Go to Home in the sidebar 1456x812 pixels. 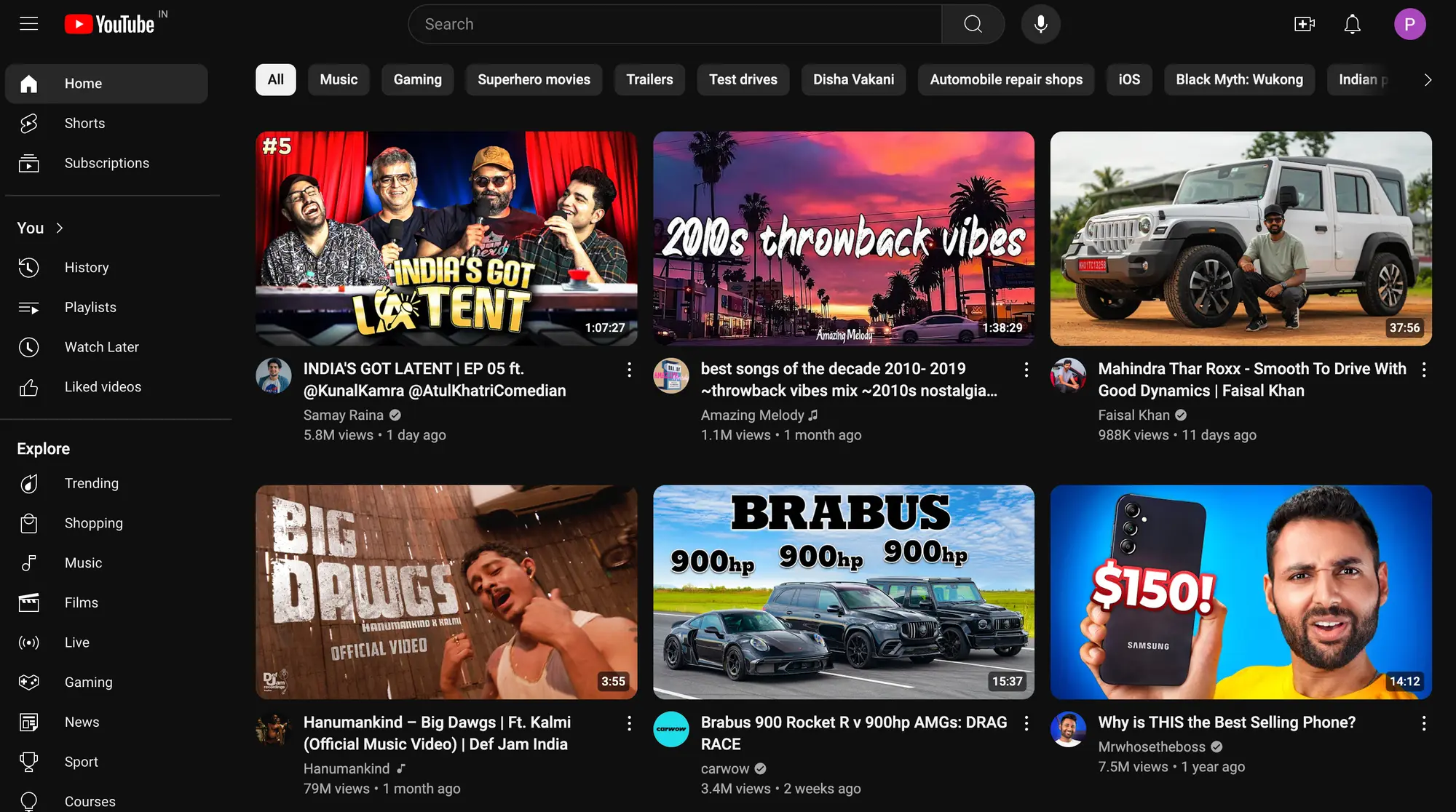106,84
